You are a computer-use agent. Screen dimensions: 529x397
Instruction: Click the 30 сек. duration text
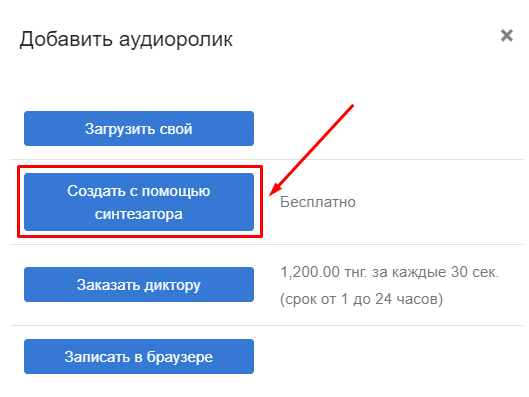tap(475, 272)
